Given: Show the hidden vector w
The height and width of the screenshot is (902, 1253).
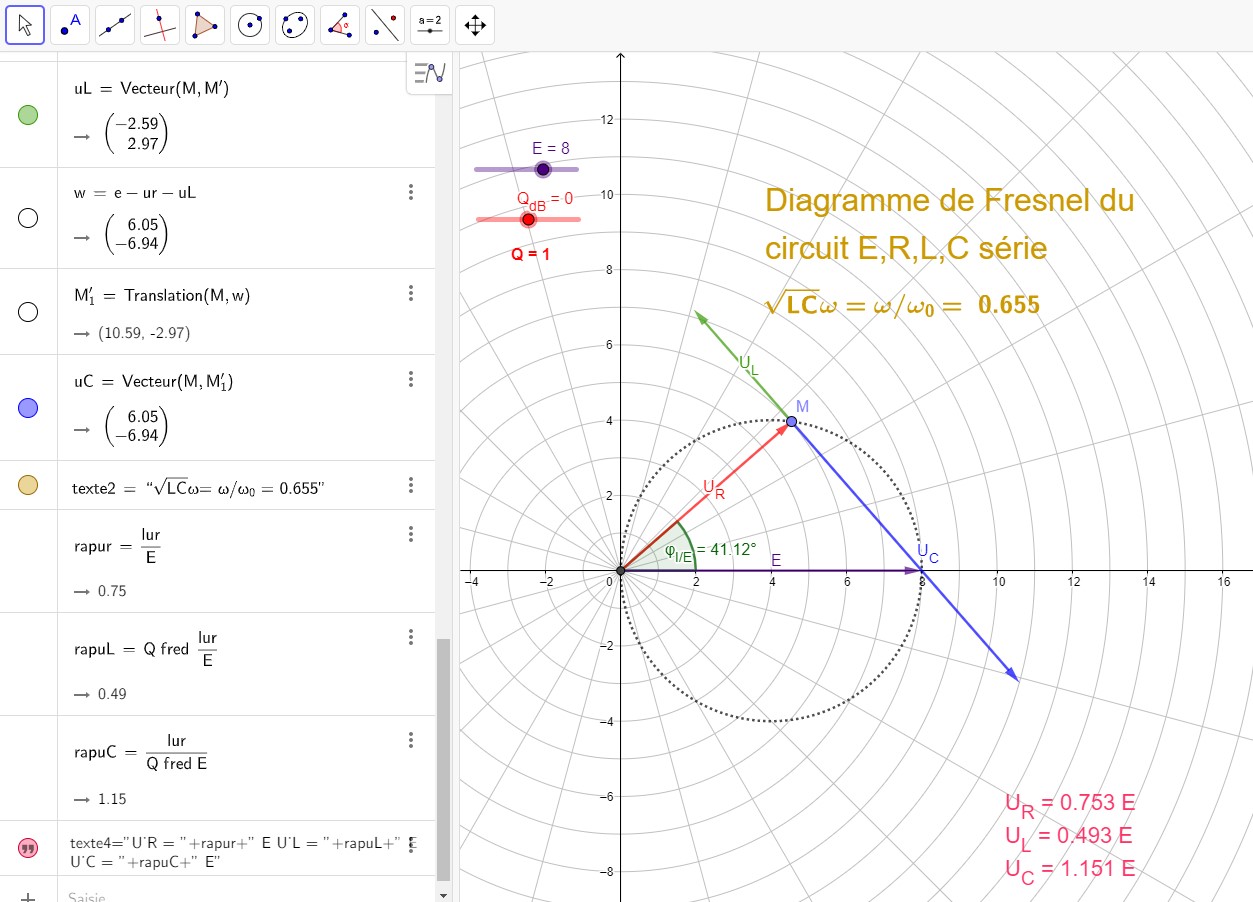Looking at the screenshot, I should coord(28,218).
